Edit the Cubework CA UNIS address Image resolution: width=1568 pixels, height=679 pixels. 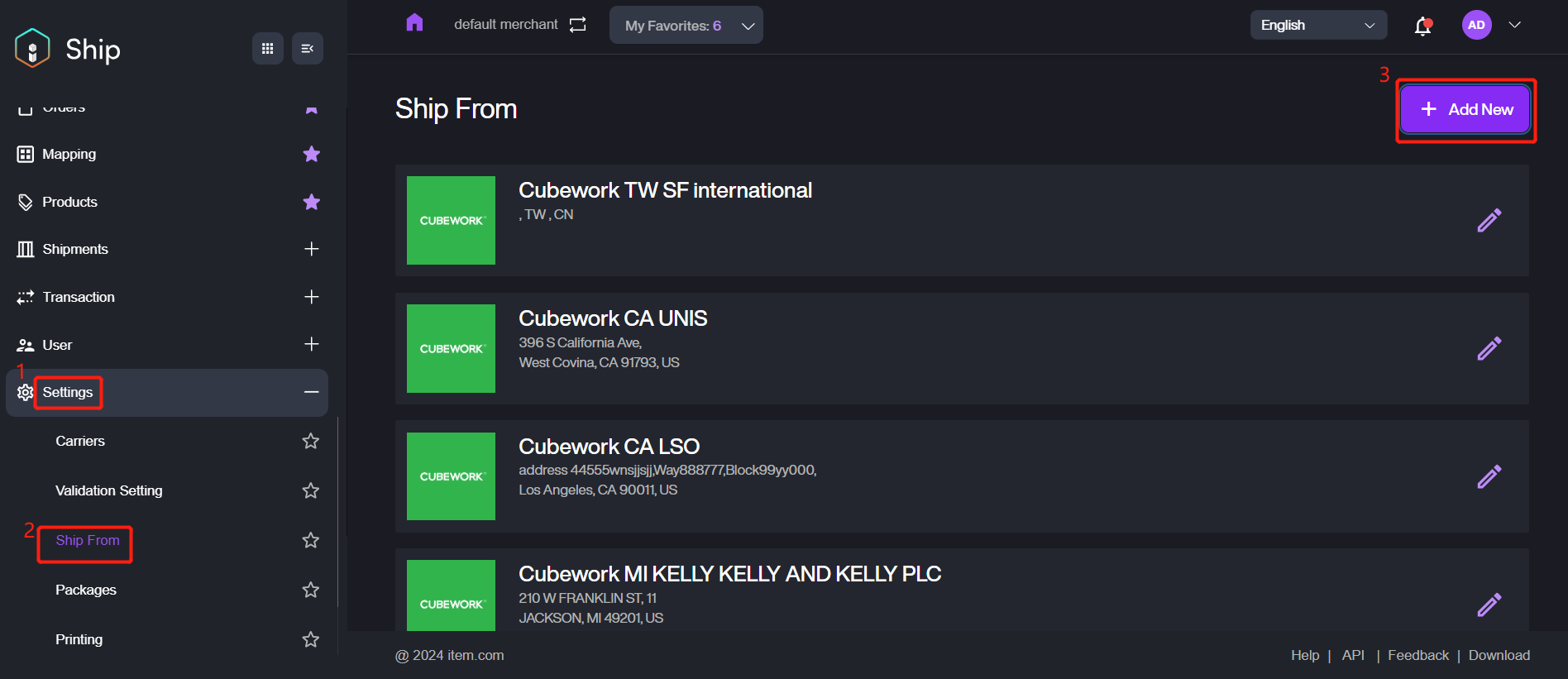[1489, 348]
